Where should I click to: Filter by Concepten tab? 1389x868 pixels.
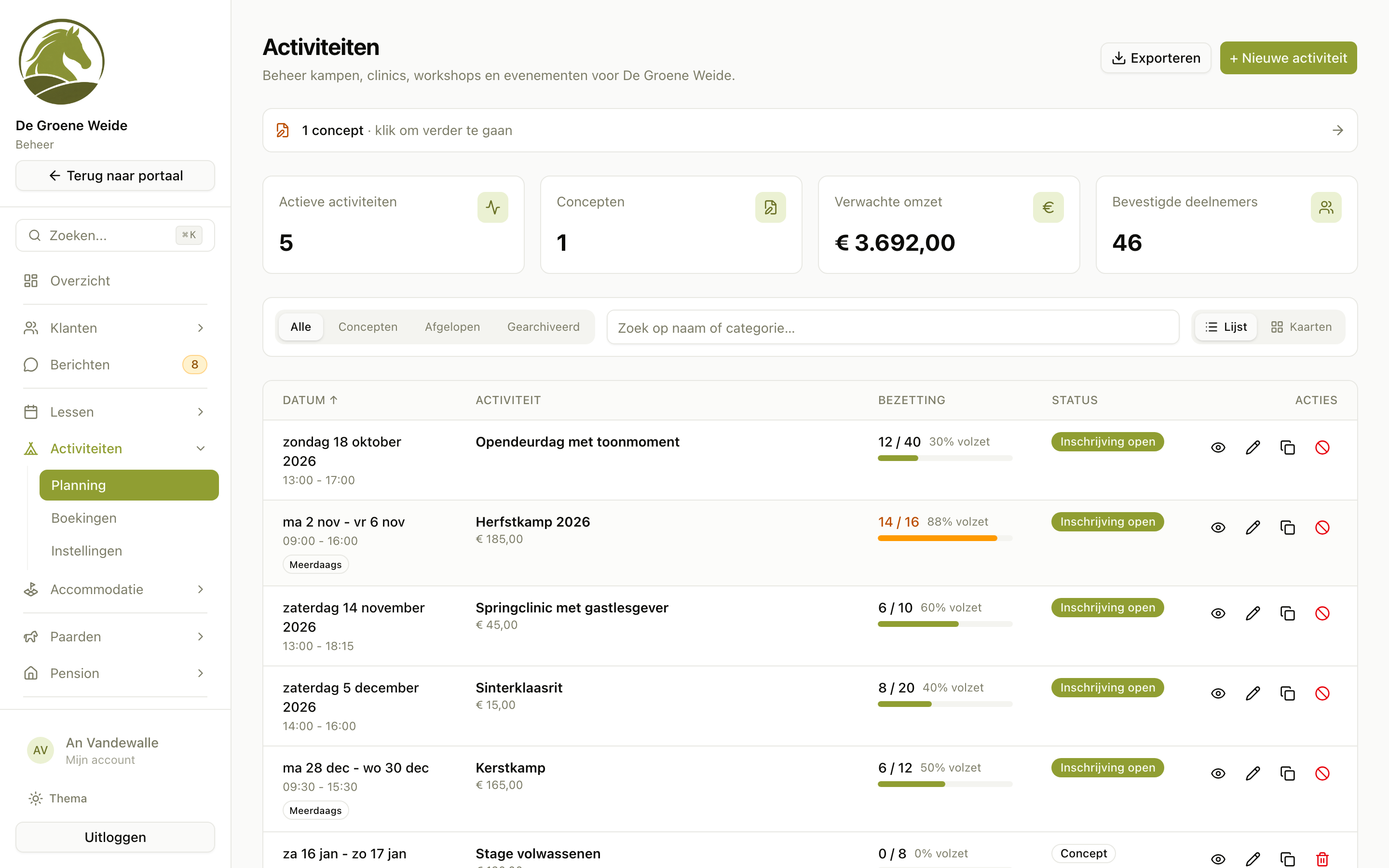[x=368, y=327]
